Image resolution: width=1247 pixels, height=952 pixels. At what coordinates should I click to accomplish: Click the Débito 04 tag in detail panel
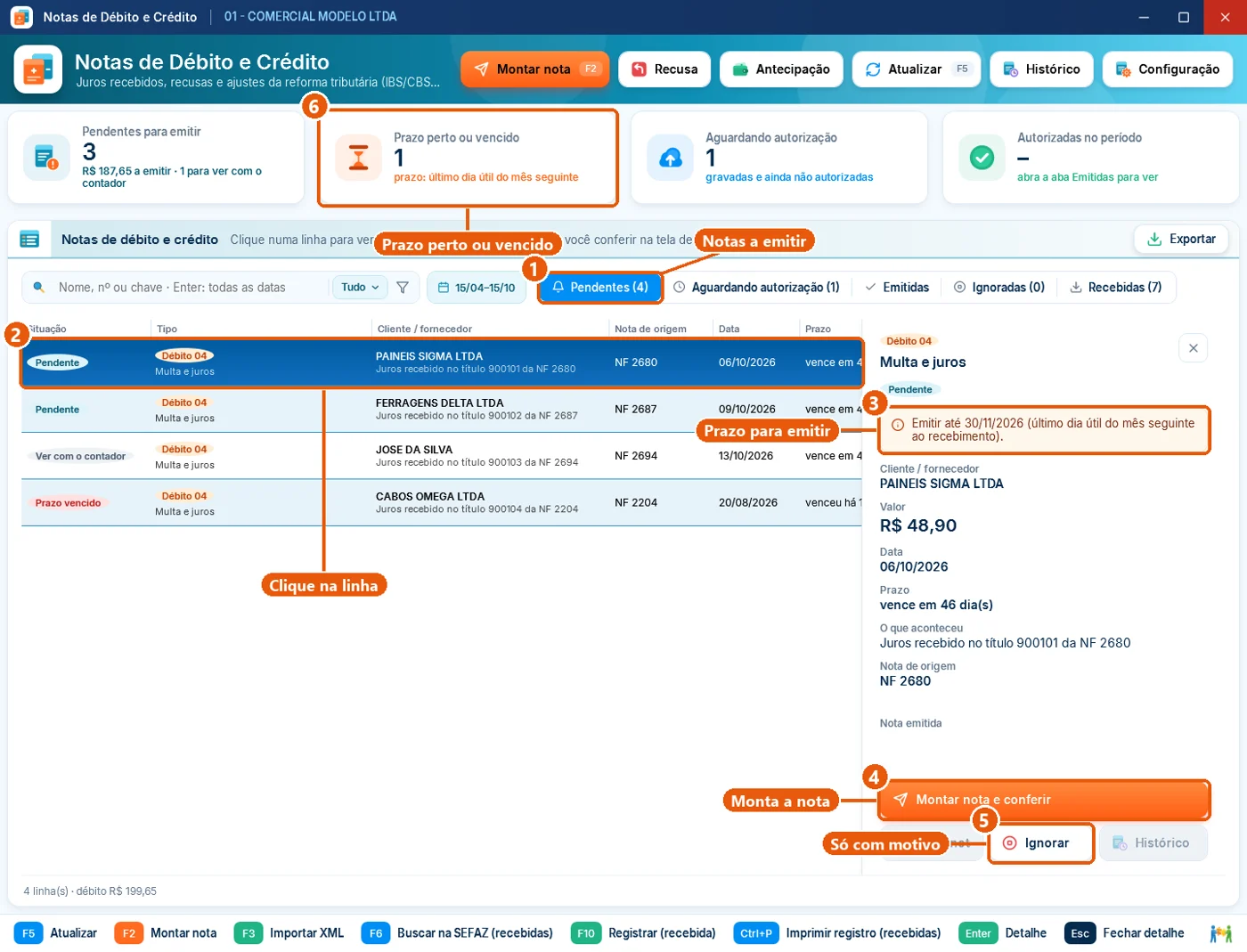(x=909, y=341)
